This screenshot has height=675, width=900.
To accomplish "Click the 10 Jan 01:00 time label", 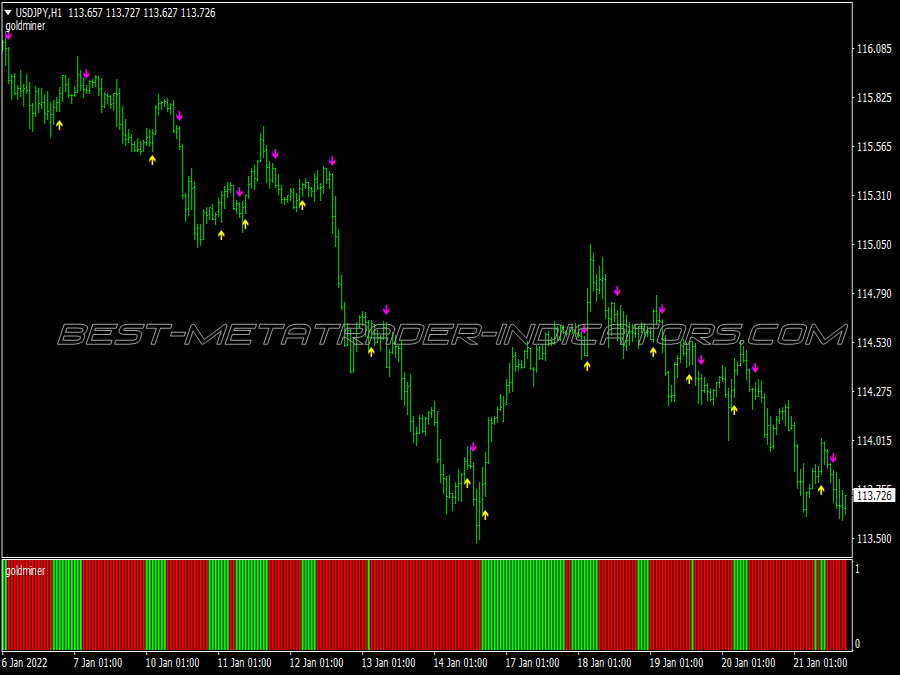I will pos(172,662).
